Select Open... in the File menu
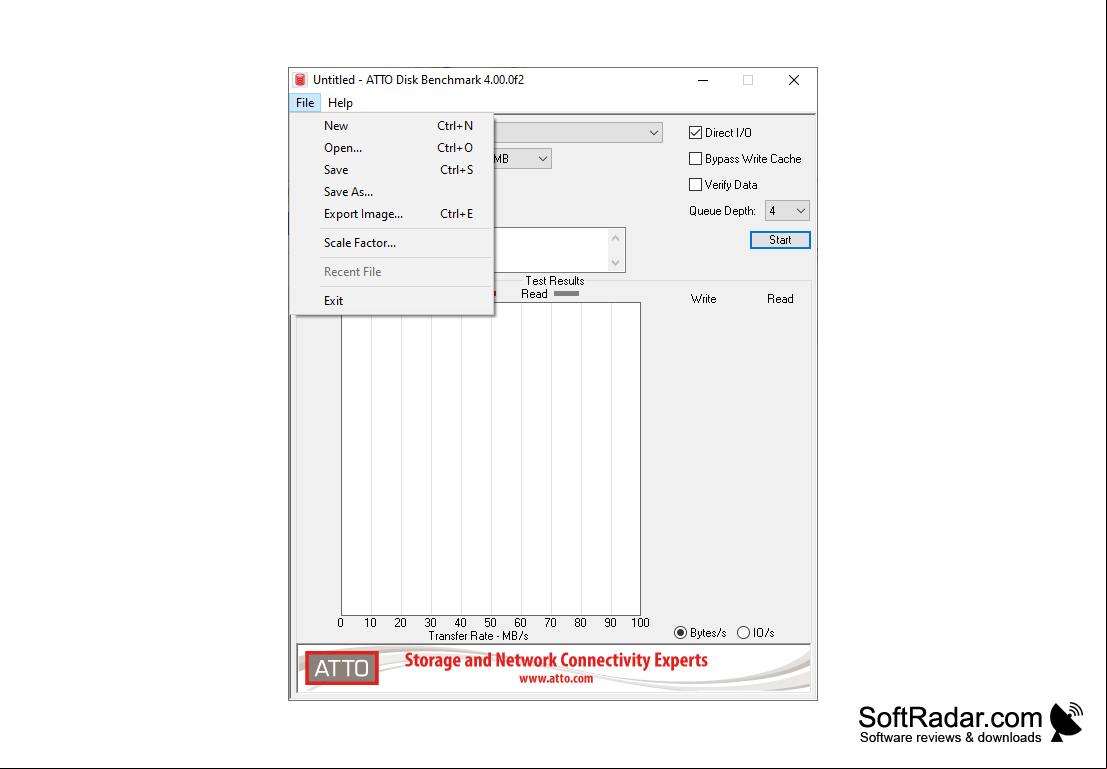 pos(391,148)
